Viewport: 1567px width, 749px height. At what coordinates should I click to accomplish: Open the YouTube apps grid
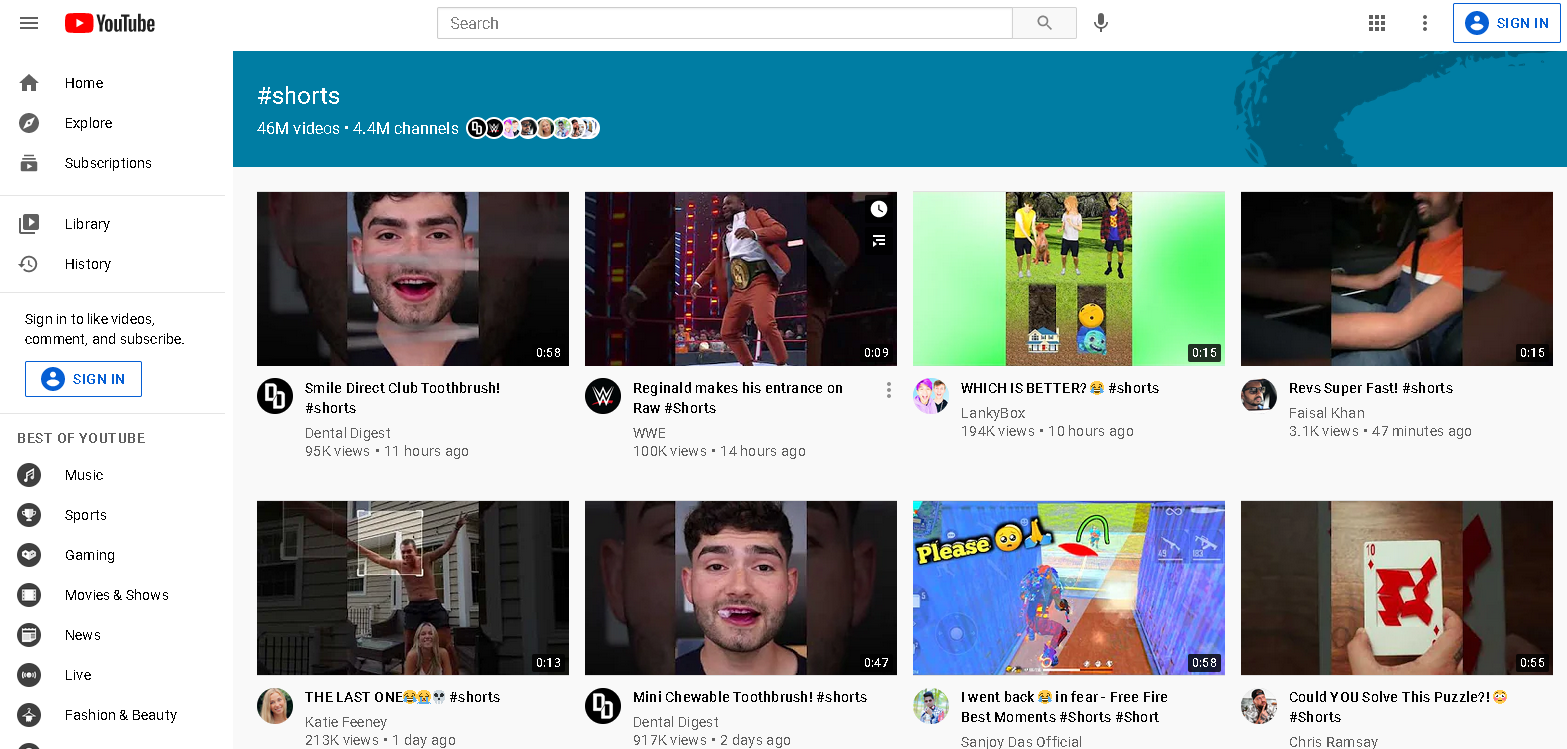pos(1377,23)
